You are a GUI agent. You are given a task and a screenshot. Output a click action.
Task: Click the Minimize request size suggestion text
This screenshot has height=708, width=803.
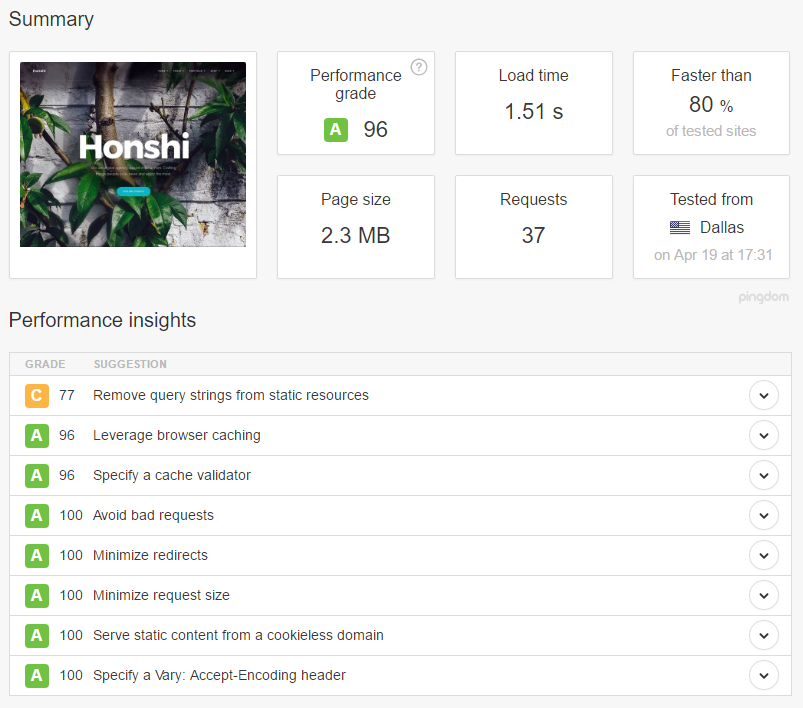161,595
